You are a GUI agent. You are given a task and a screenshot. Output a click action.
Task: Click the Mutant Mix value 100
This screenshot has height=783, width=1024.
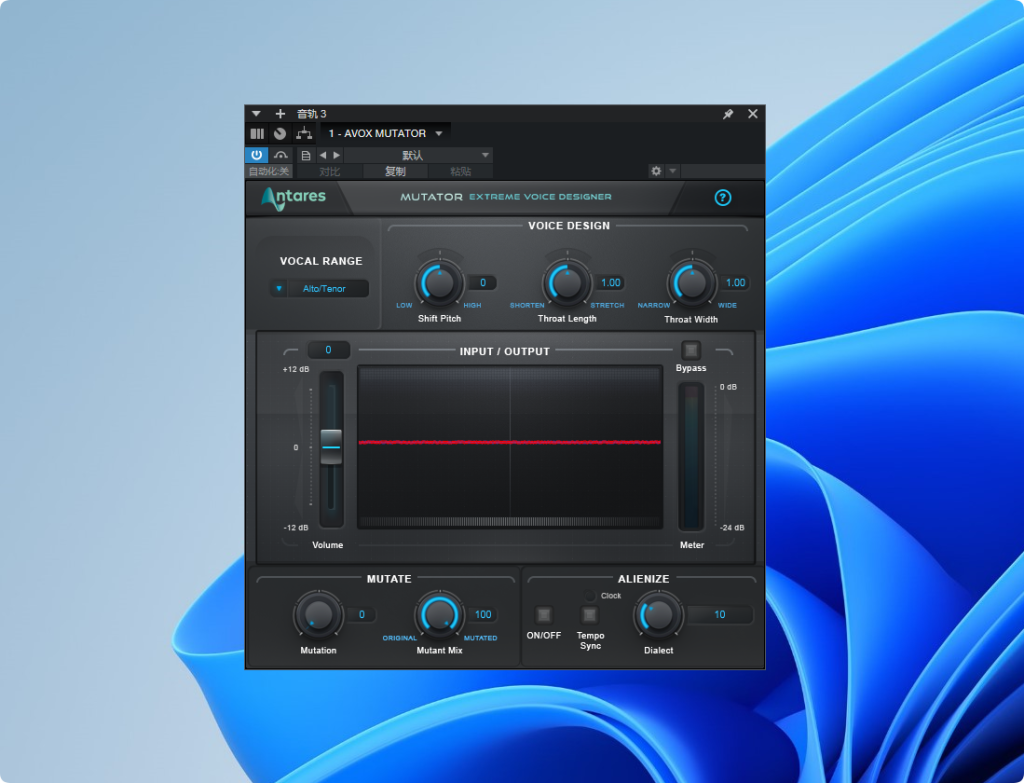tap(483, 615)
